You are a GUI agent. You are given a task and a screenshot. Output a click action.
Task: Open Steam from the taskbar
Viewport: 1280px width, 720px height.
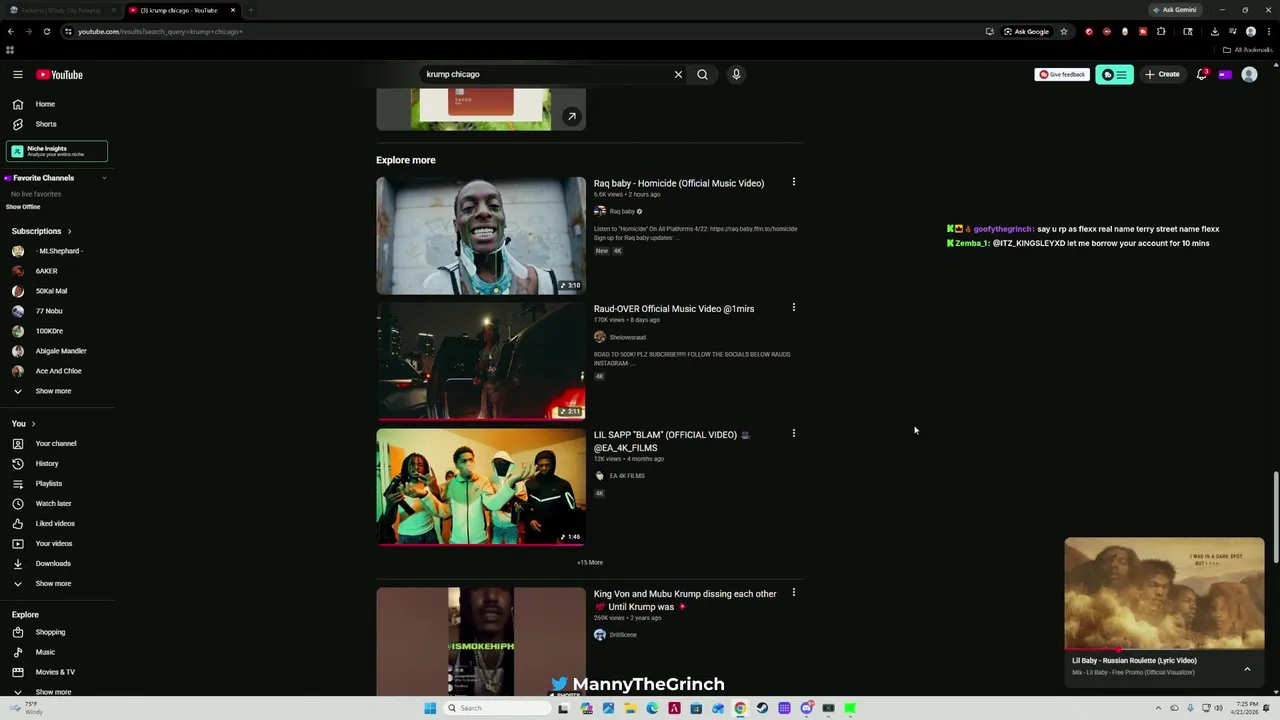click(762, 708)
